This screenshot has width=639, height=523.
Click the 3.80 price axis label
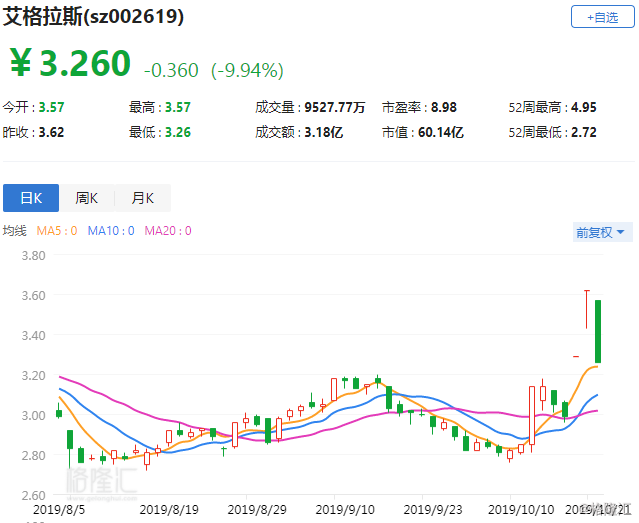tap(33, 256)
